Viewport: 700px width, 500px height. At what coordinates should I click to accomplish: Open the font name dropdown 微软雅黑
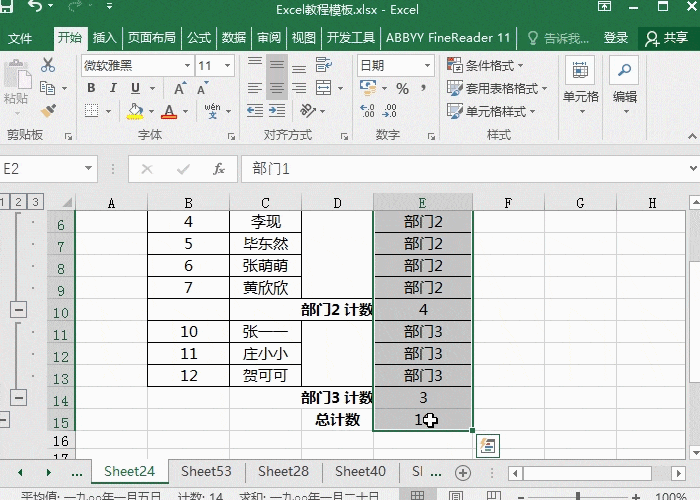pyautogui.click(x=188, y=66)
